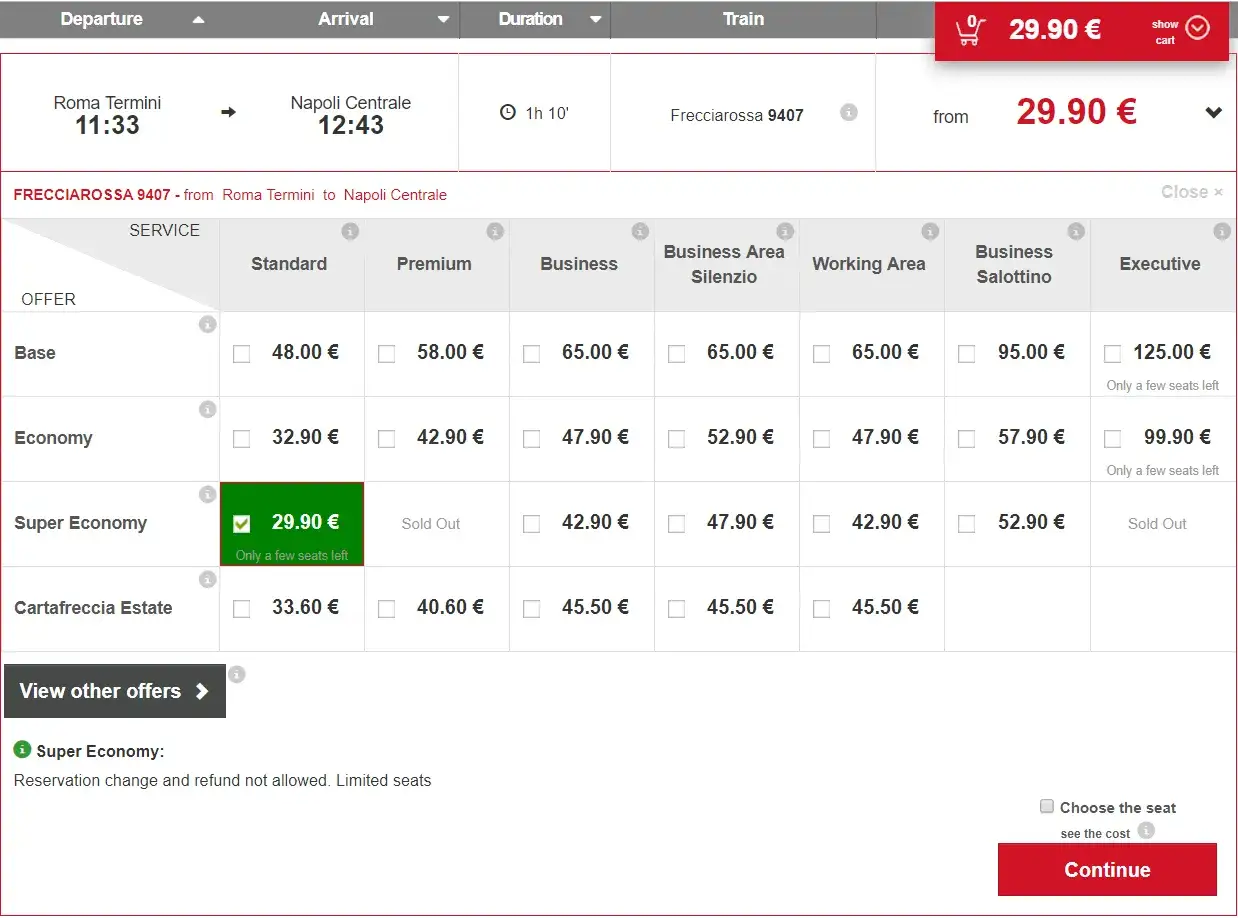Open the shopping cart icon
This screenshot has width=1238, height=918.
tap(969, 30)
